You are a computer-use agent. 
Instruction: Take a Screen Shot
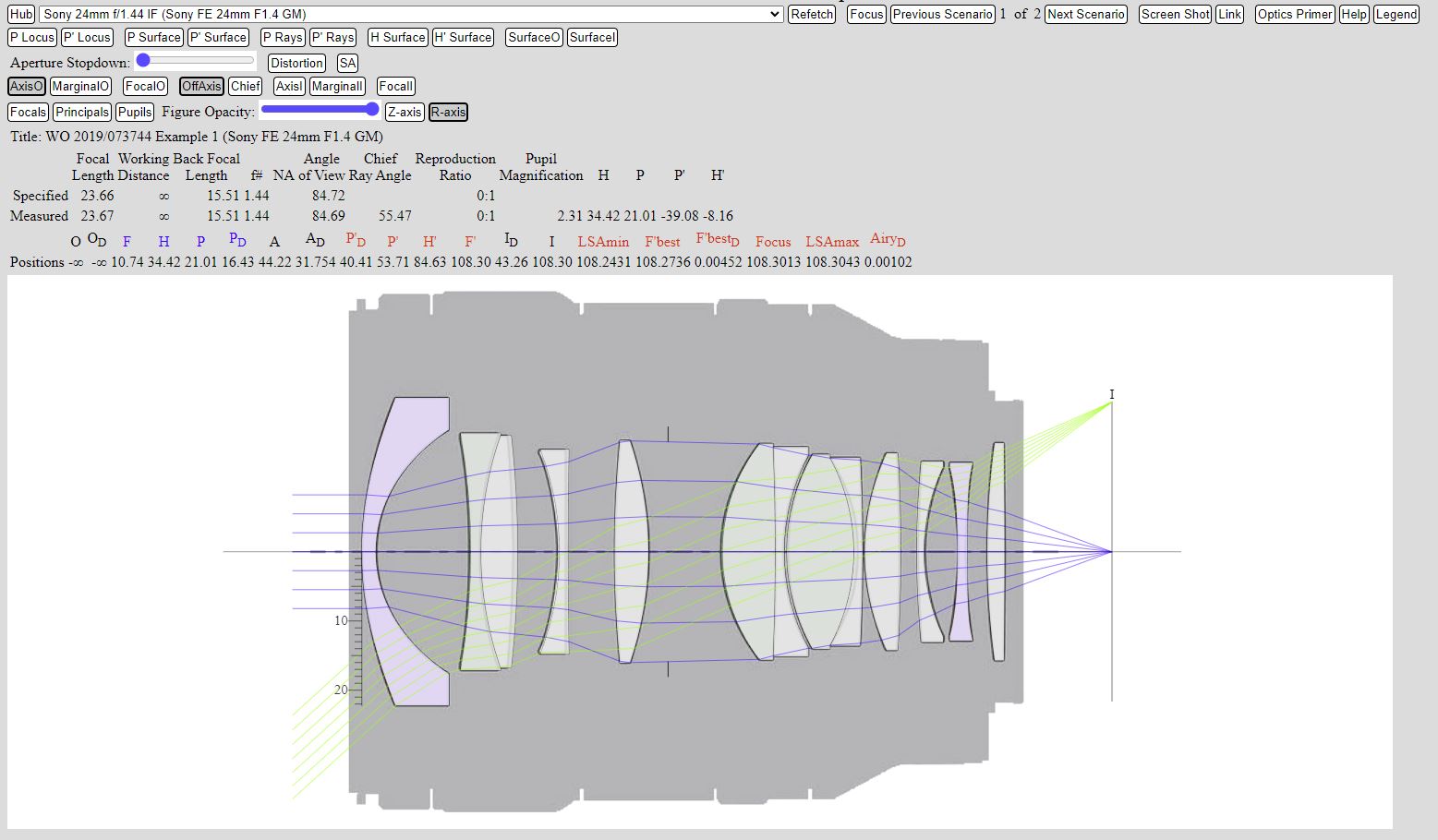click(1175, 14)
